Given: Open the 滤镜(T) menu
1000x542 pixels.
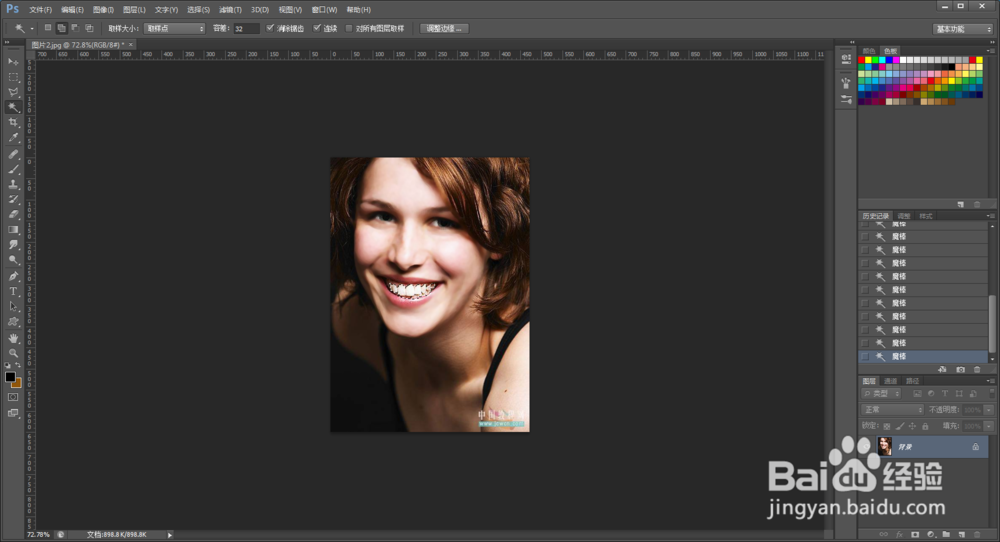Looking at the screenshot, I should [230, 10].
